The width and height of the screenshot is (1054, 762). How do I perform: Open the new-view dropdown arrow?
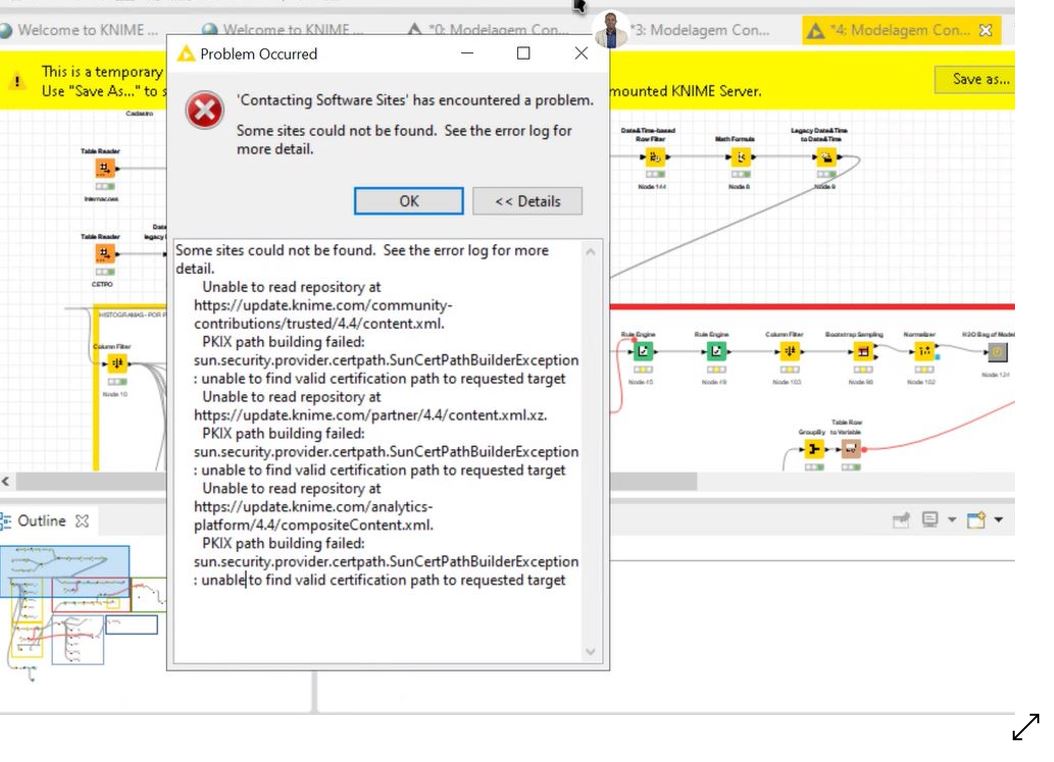[998, 519]
